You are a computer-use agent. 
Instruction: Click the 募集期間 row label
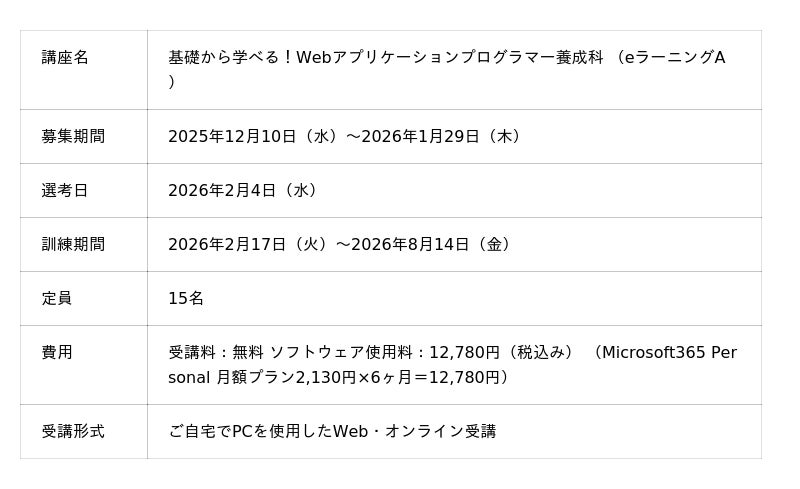click(x=73, y=136)
